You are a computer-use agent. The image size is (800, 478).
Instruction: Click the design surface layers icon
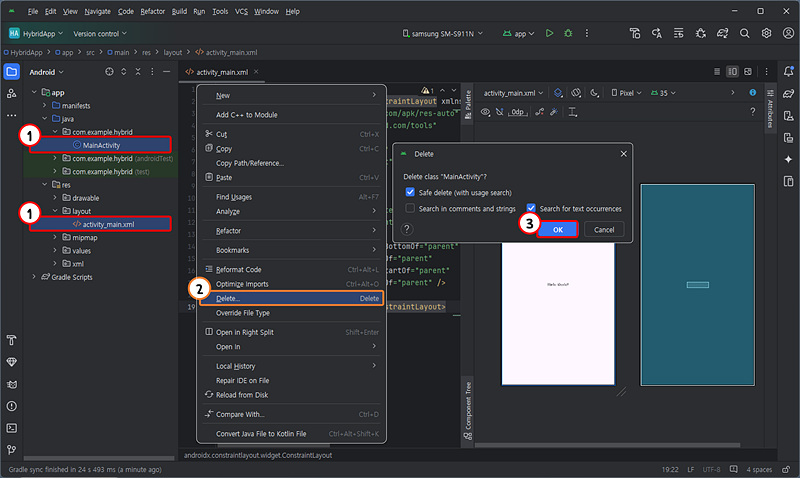click(558, 93)
